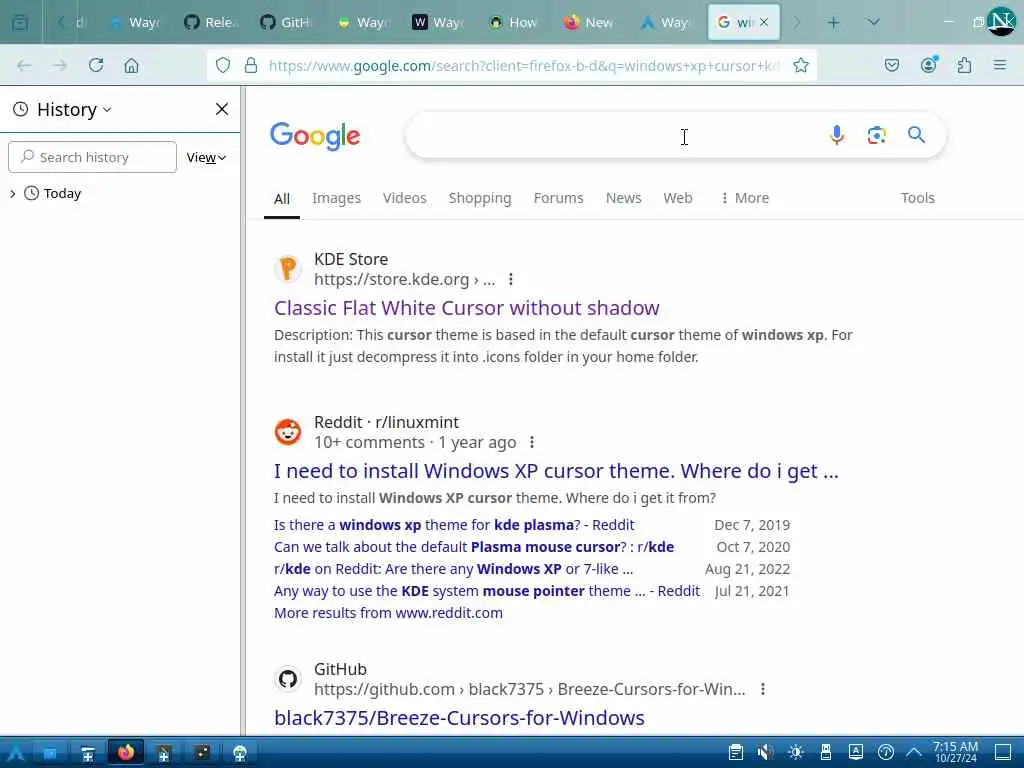Viewport: 1024px width, 768px height.
Task: Close the History sidebar with the X
Action: (222, 109)
